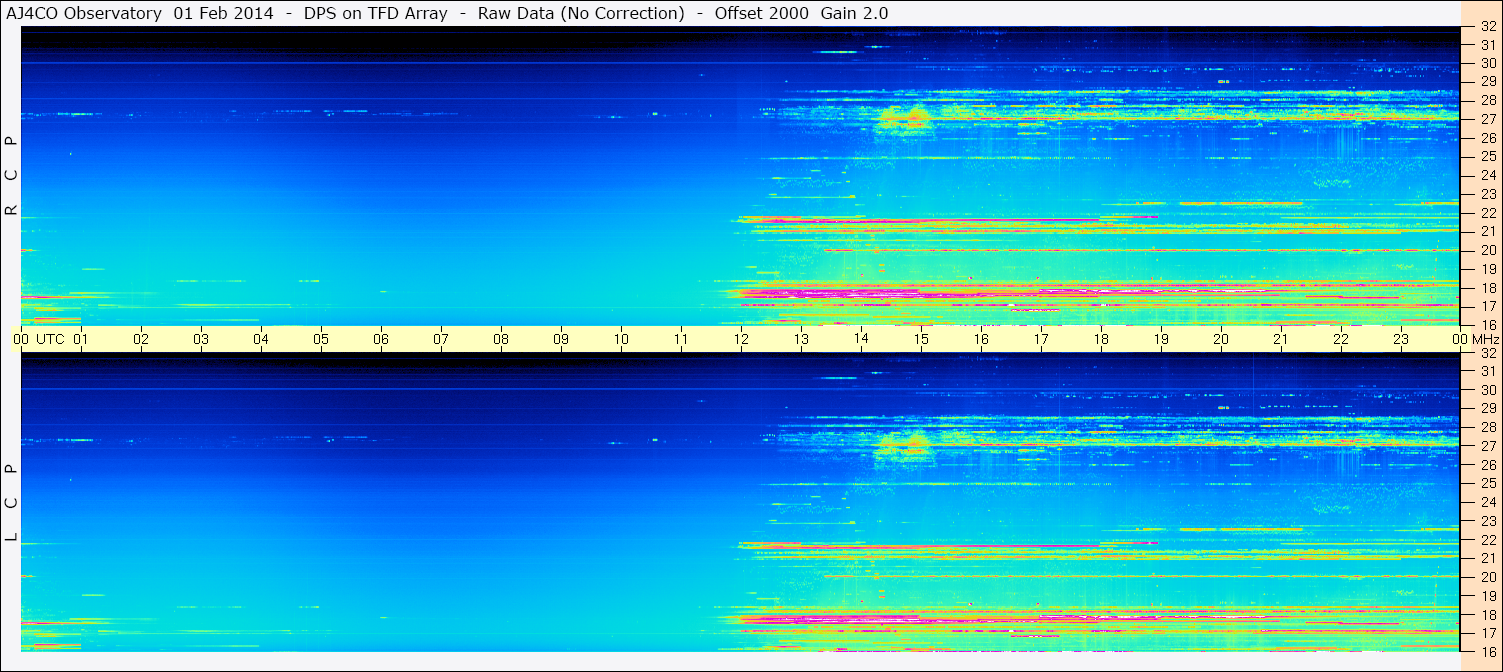This screenshot has width=1503, height=672.
Task: Click the RCP vertical axis label
Action: pyautogui.click(x=11, y=175)
